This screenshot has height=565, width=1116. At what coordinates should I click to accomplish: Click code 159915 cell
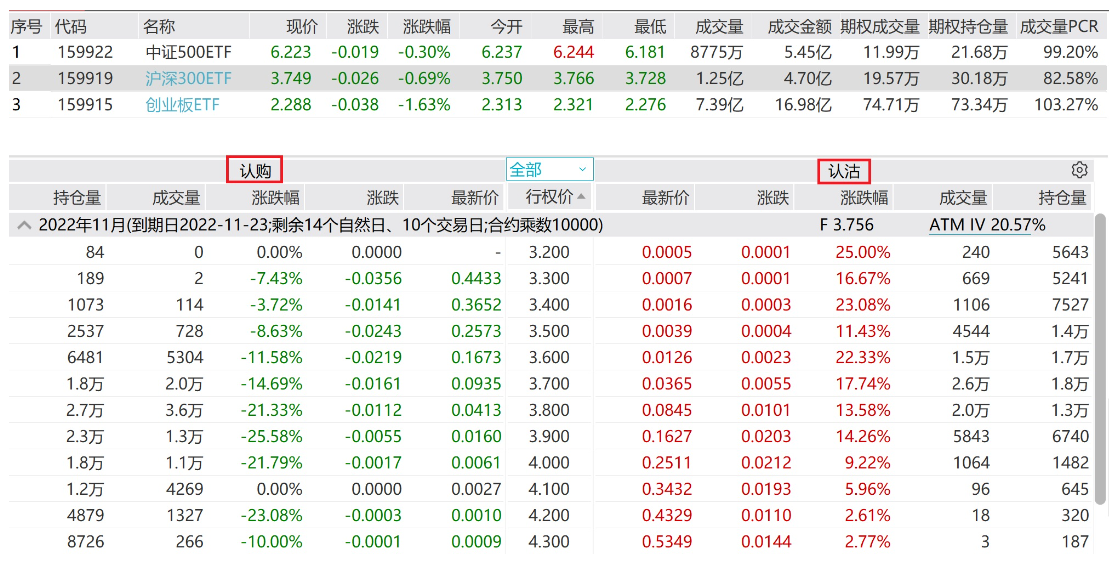(x=85, y=105)
